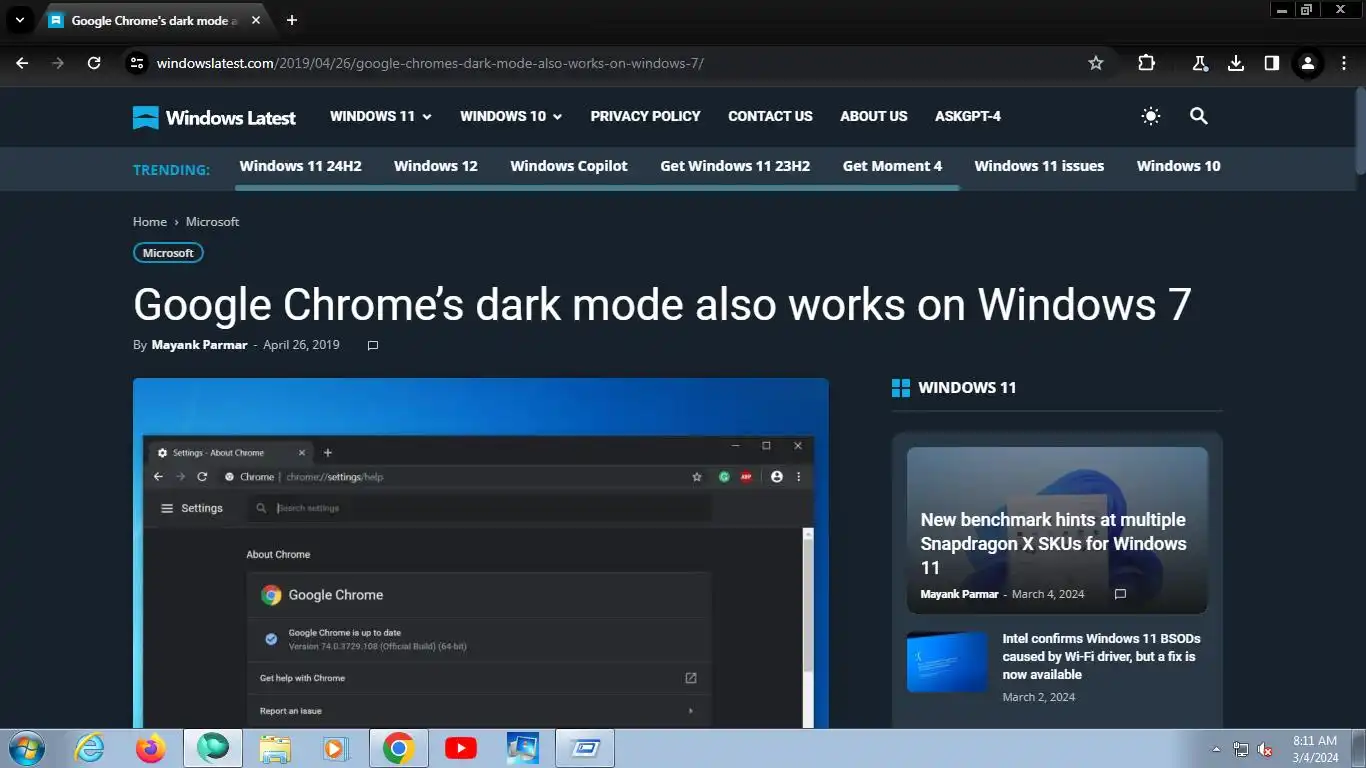Image resolution: width=1366 pixels, height=768 pixels.
Task: Open Chrome three-dot menu
Action: pyautogui.click(x=1344, y=63)
